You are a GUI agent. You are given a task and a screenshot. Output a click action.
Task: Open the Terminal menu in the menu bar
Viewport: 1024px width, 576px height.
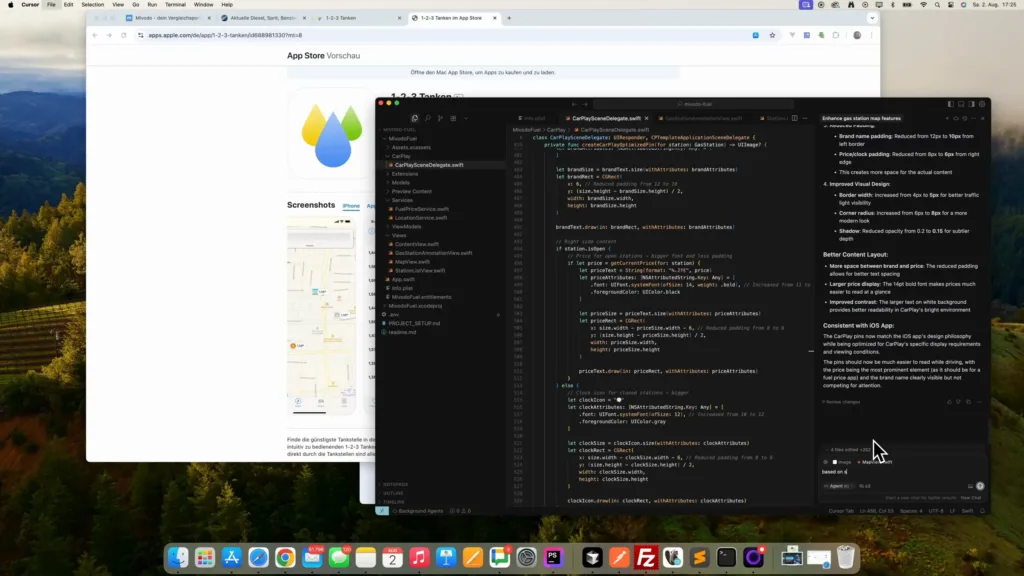175,5
